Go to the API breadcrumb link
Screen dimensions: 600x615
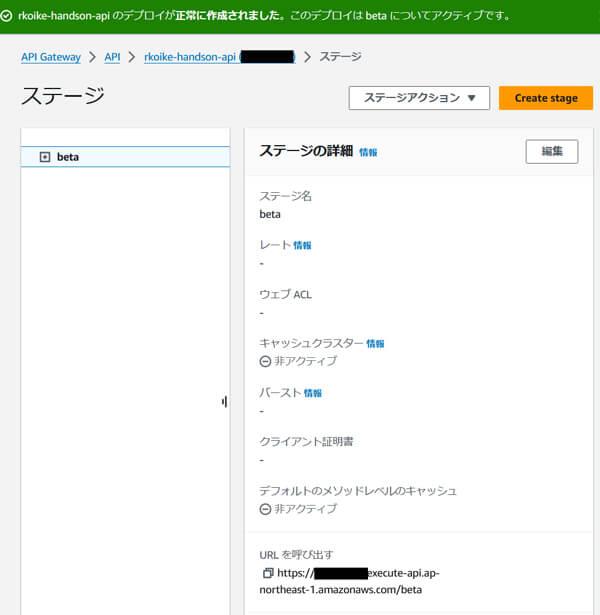pos(112,57)
